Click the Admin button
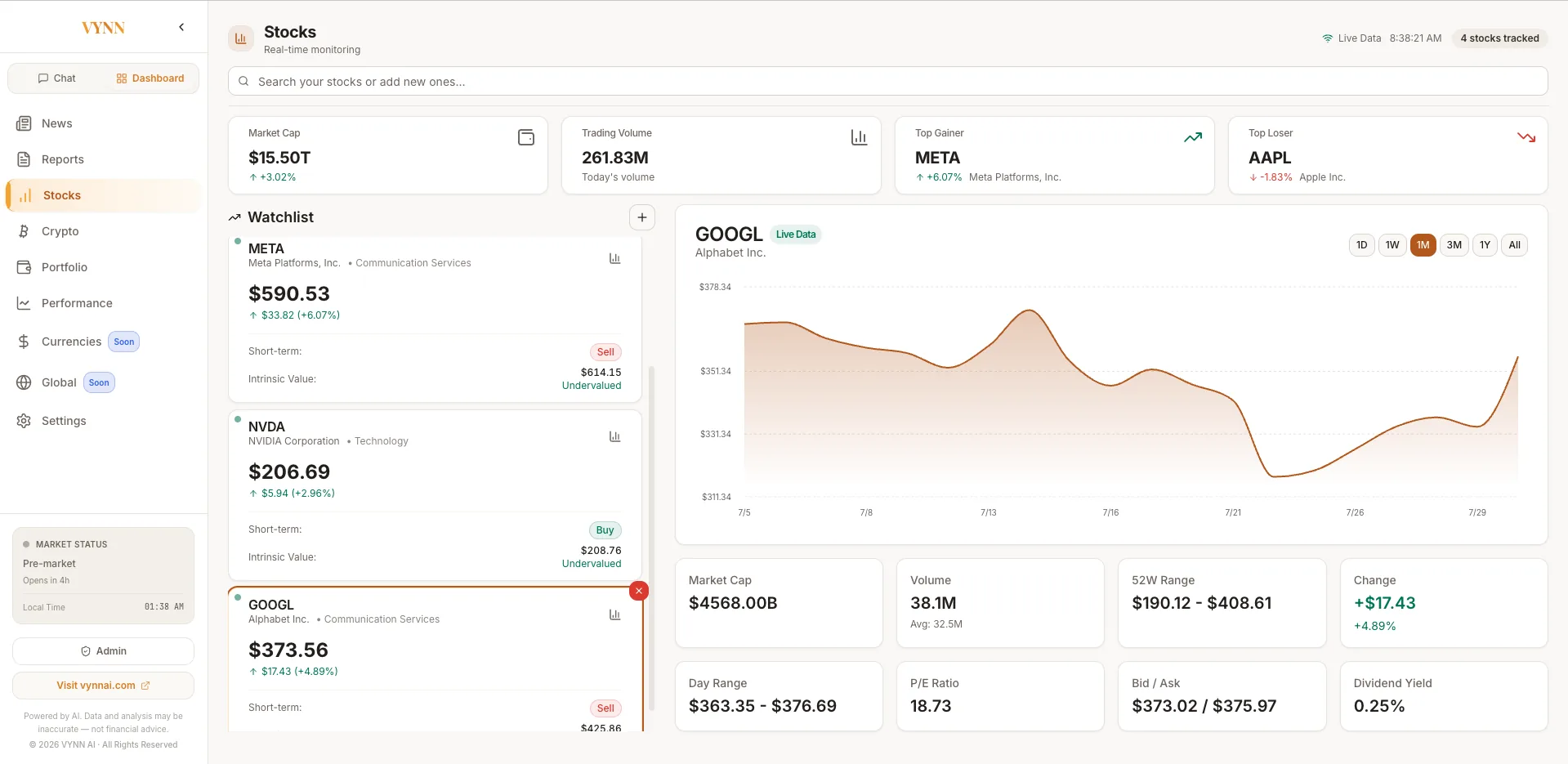 (103, 651)
